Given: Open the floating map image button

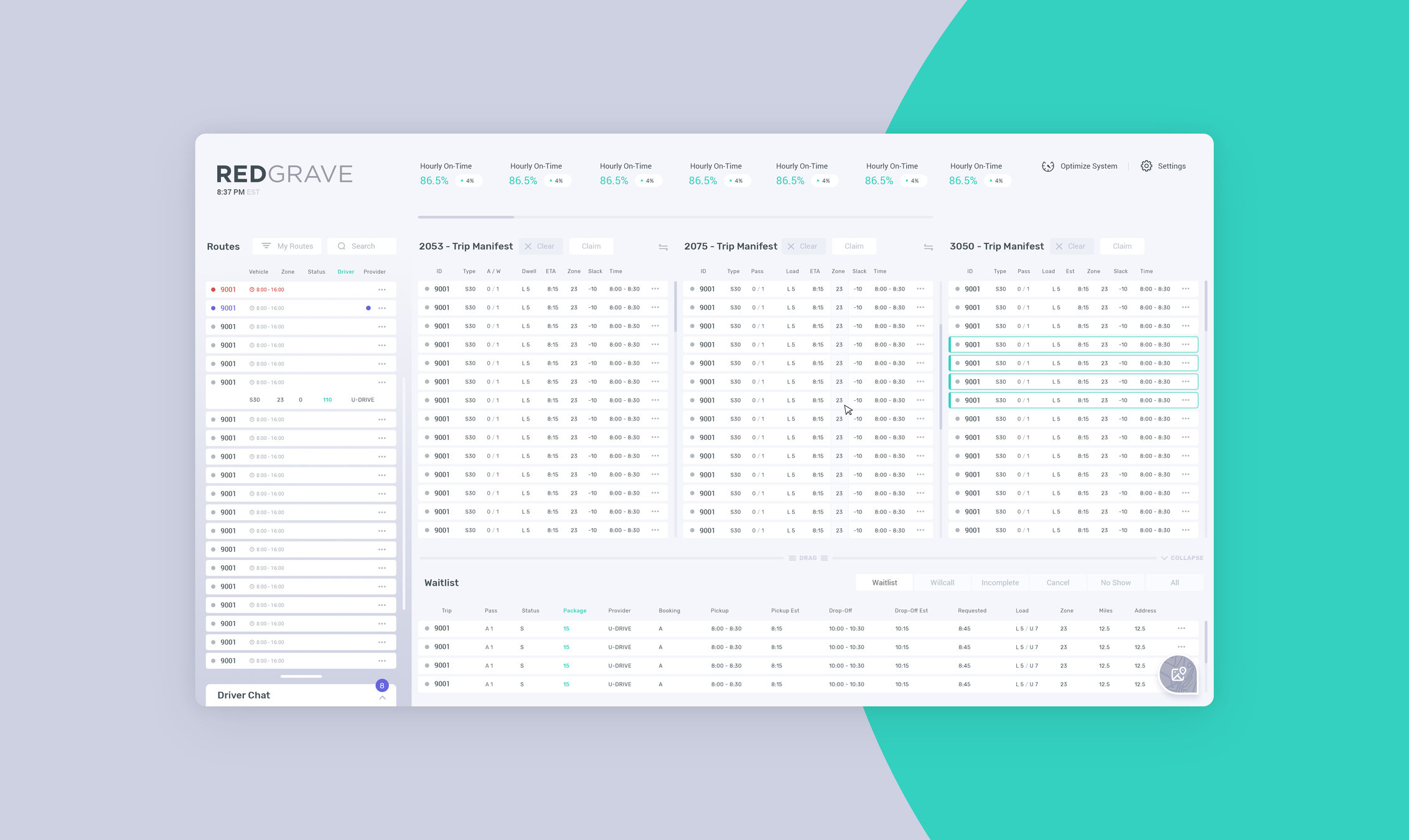Looking at the screenshot, I should pos(1178,674).
